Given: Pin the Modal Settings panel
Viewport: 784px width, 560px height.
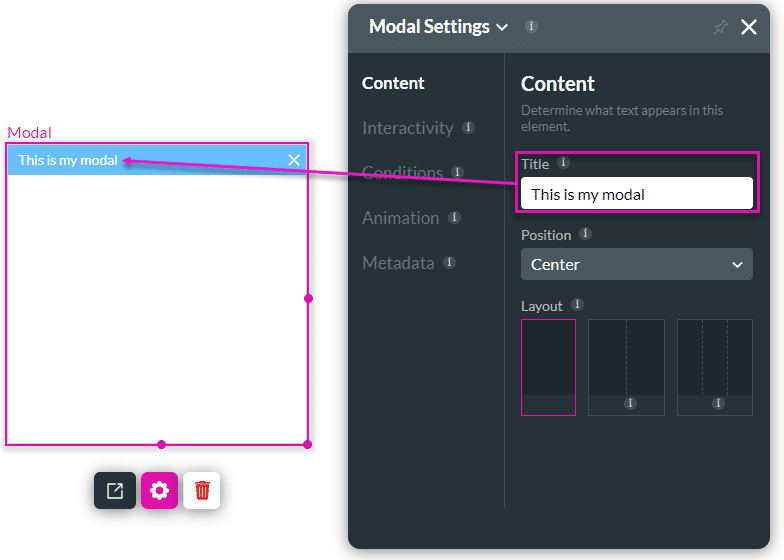Looking at the screenshot, I should coord(720,28).
